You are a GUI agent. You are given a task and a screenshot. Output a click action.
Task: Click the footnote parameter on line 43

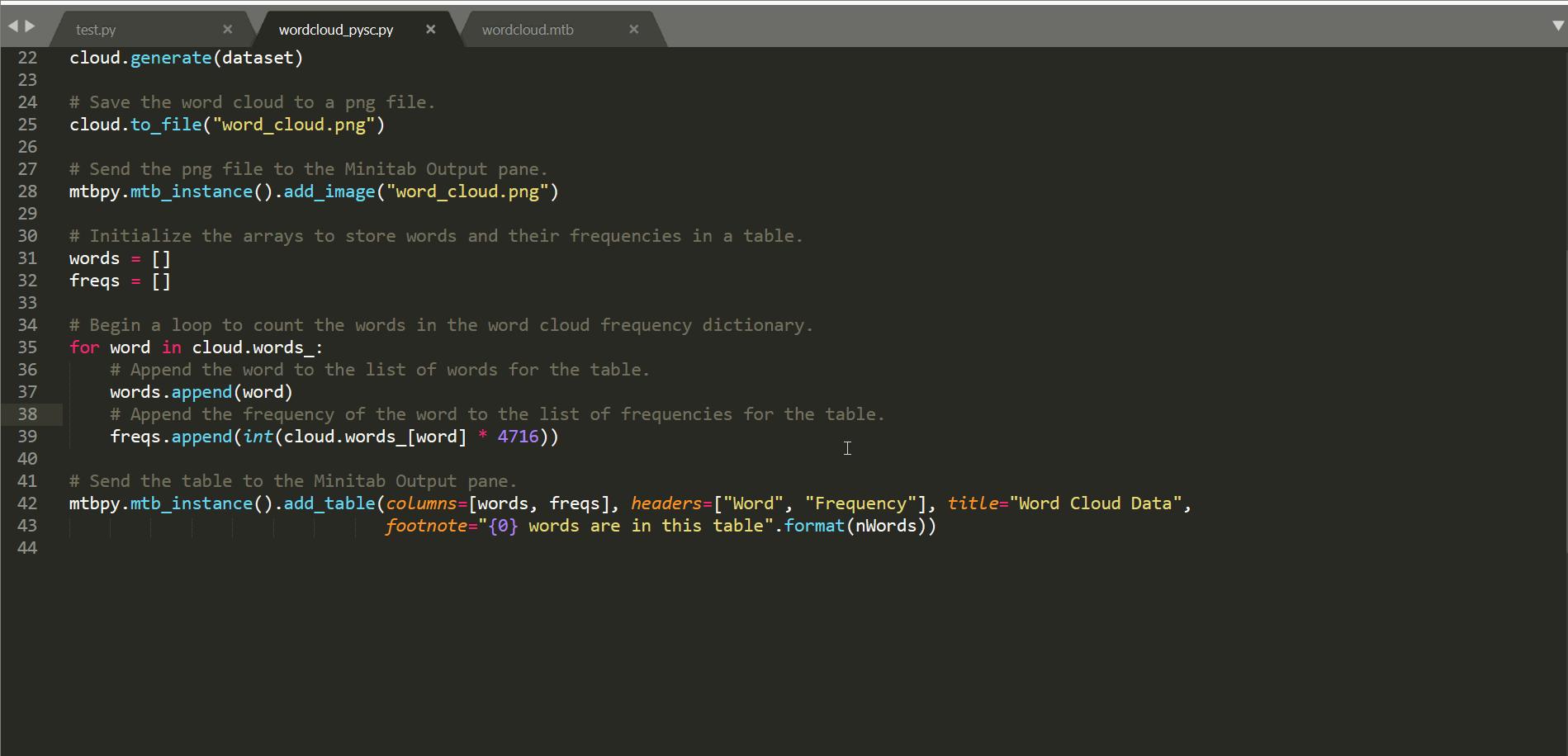425,526
